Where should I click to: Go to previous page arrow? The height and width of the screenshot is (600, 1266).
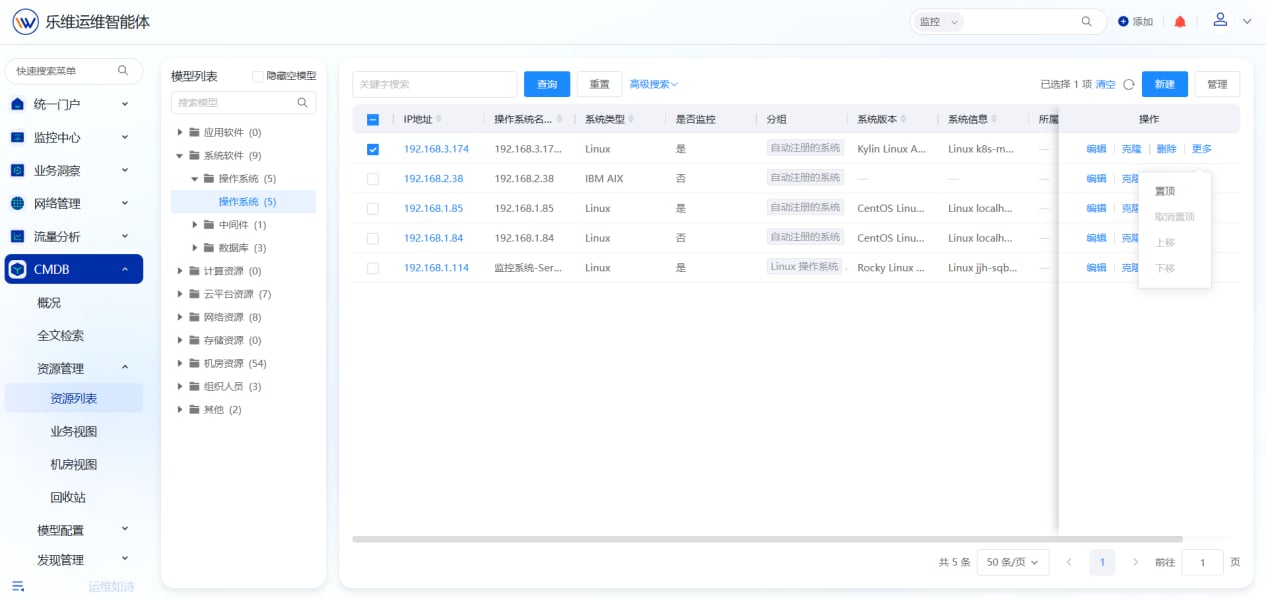(x=1069, y=562)
